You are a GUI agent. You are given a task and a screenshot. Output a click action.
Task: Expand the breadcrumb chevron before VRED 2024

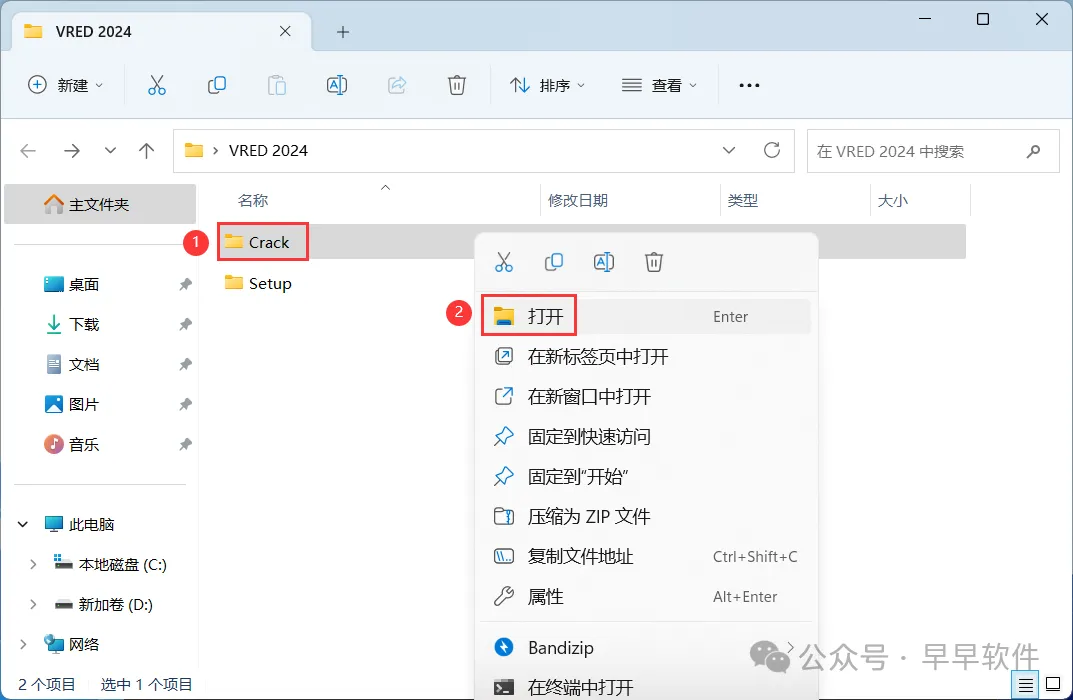[216, 151]
